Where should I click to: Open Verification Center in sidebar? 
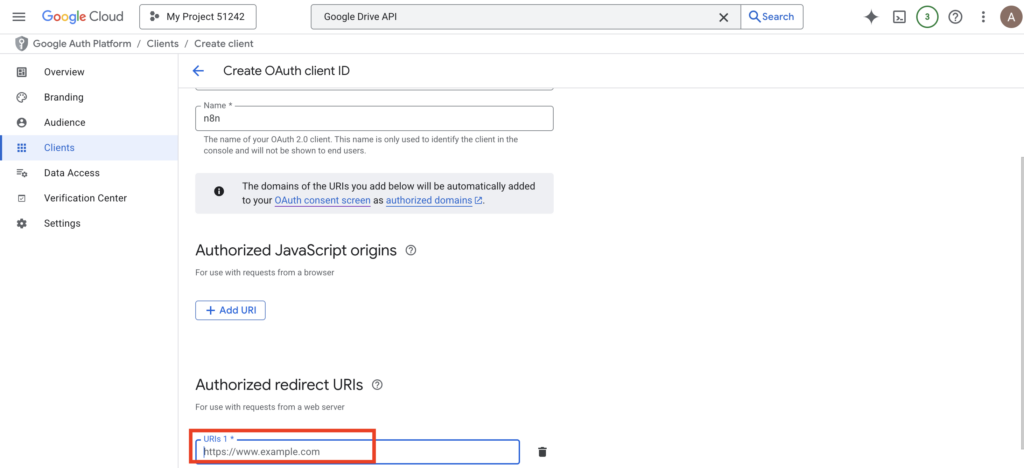click(85, 198)
